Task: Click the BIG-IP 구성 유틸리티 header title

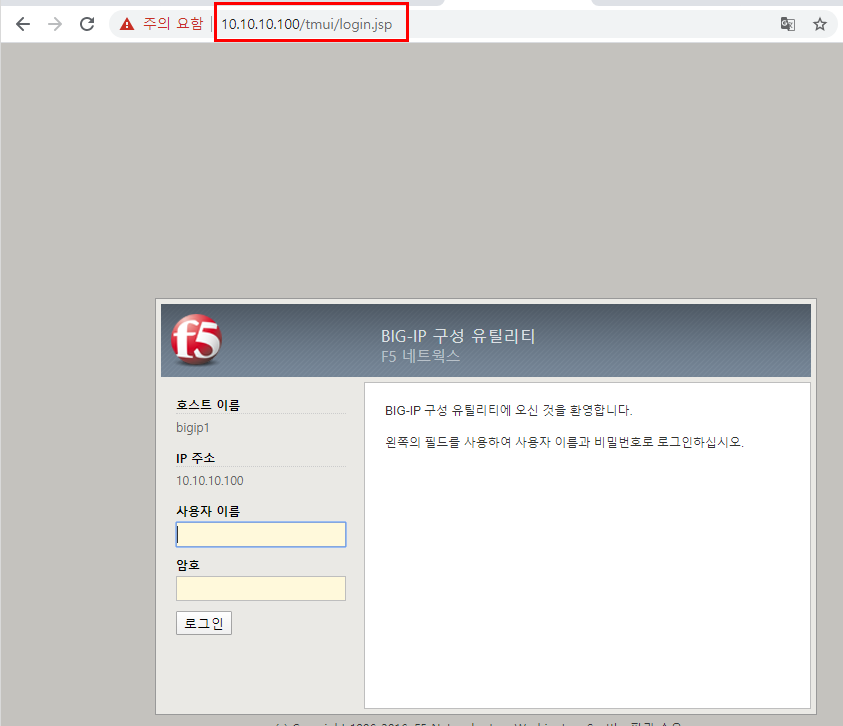Action: coord(458,336)
